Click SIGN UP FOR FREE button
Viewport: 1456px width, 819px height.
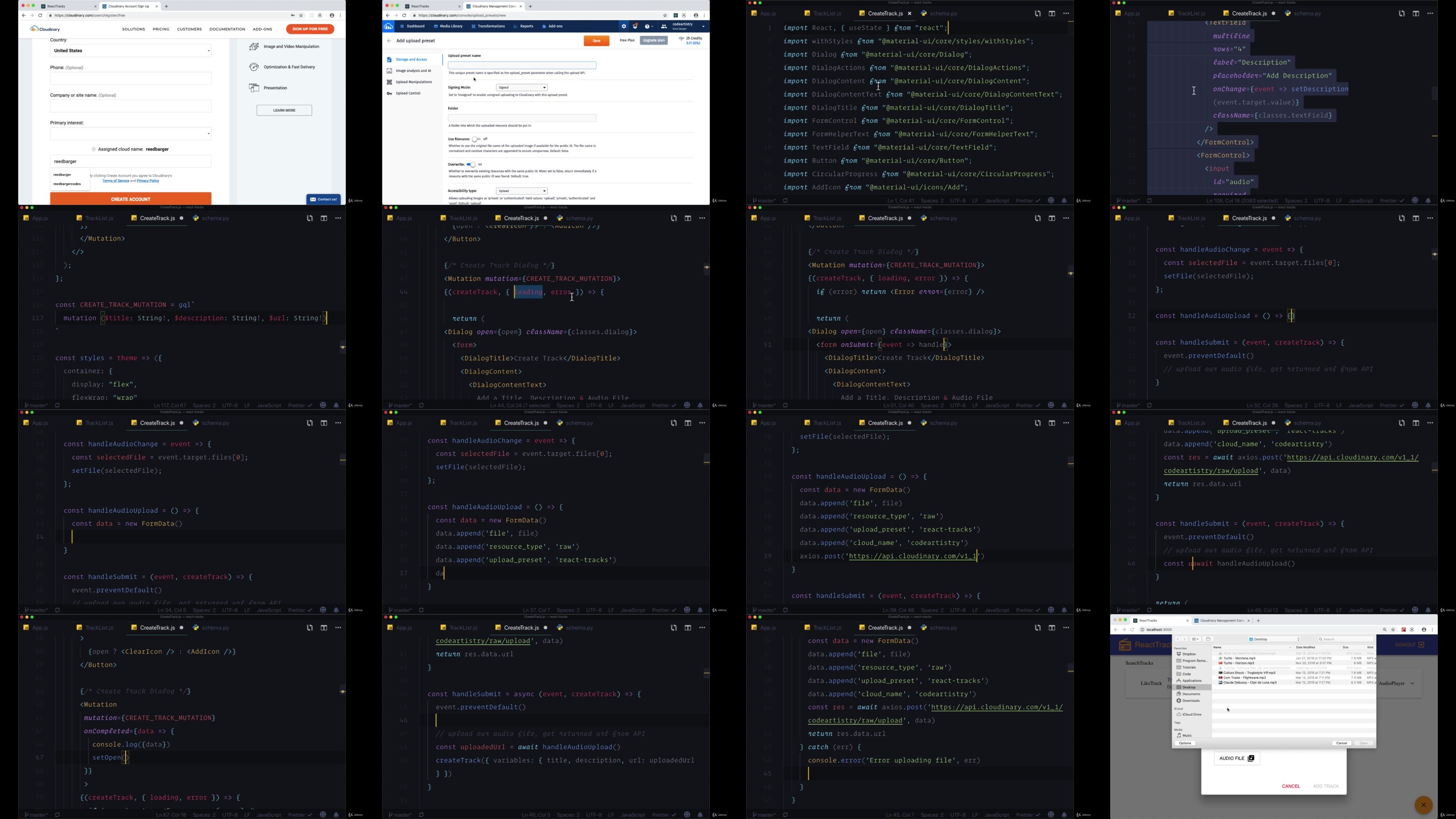pyautogui.click(x=310, y=29)
